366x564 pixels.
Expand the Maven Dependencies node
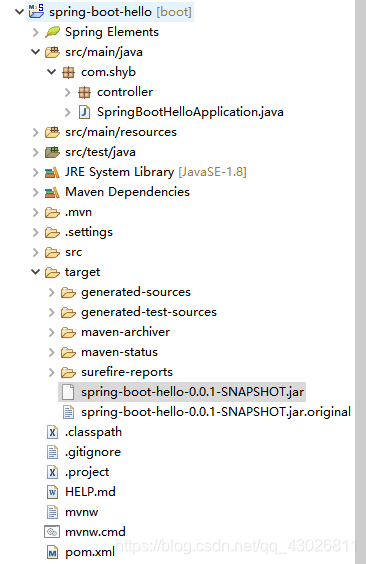36,193
